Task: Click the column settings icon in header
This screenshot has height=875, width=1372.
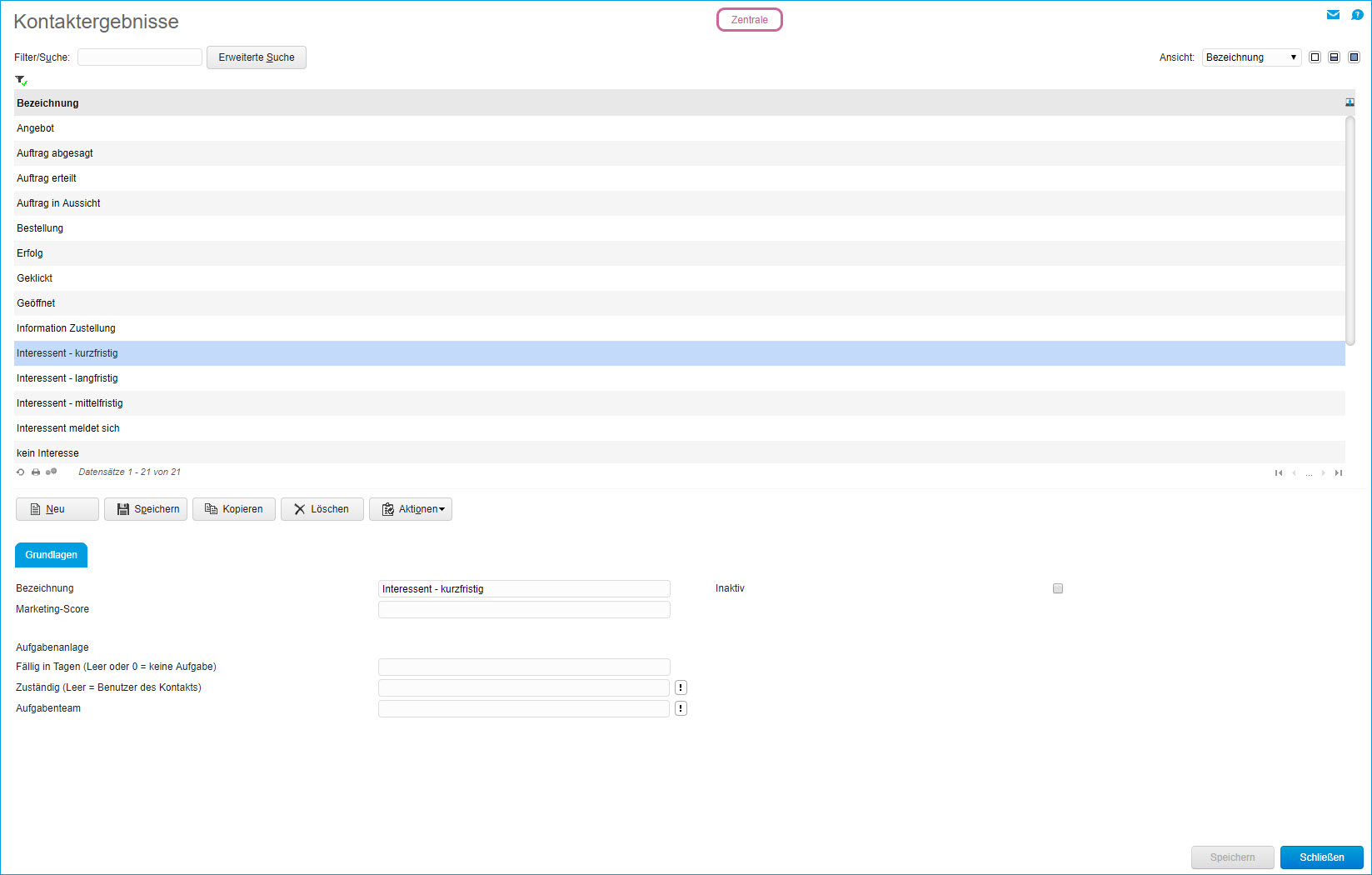Action: [1350, 102]
